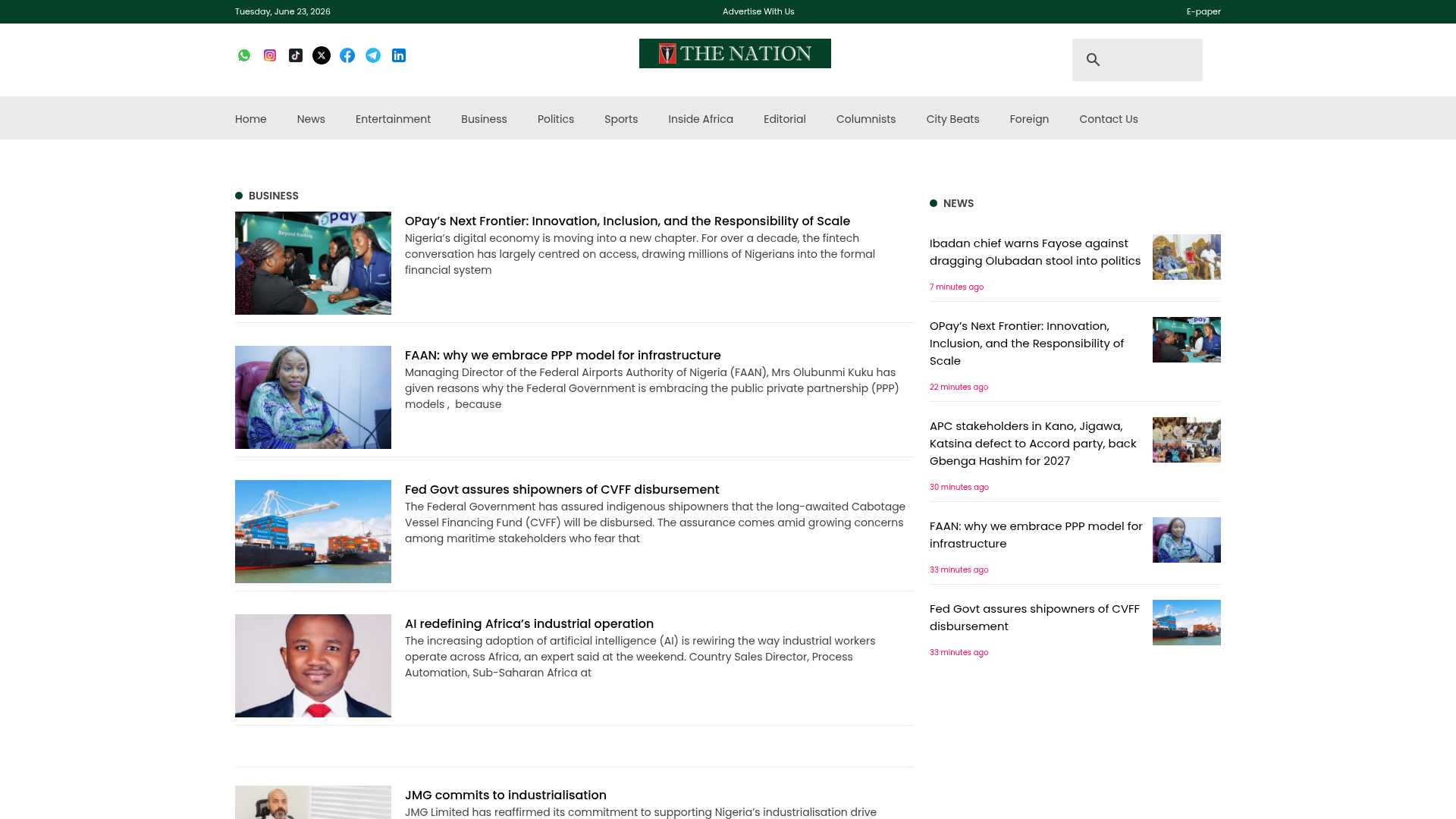
Task: Open the Facebook social icon
Action: [347, 55]
